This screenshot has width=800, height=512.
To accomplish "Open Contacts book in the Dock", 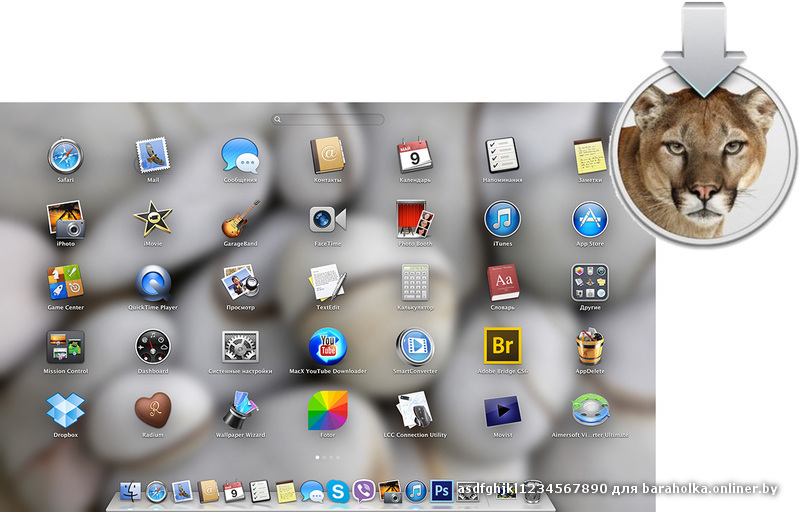I will tap(208, 492).
